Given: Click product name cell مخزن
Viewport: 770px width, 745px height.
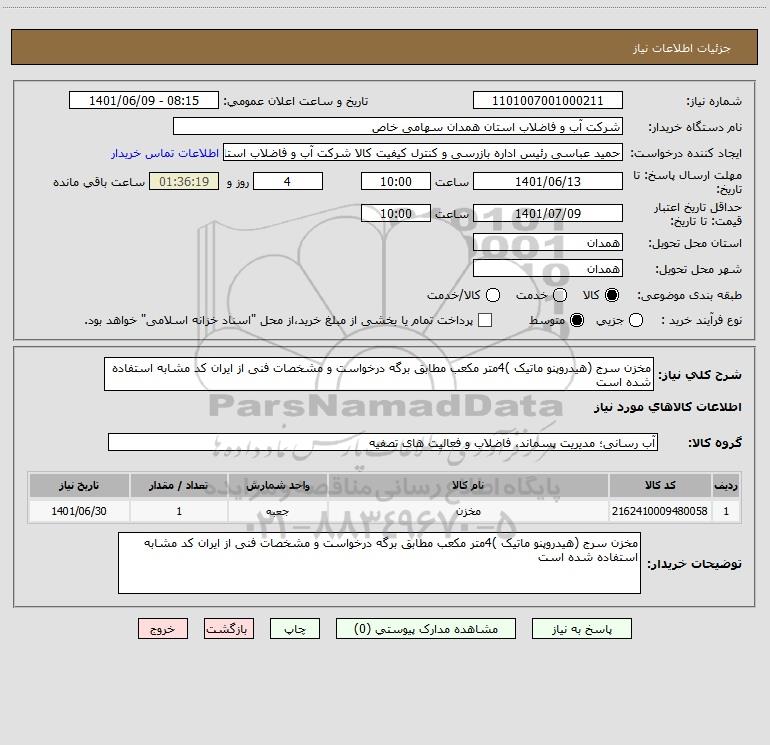Looking at the screenshot, I should click(468, 511).
